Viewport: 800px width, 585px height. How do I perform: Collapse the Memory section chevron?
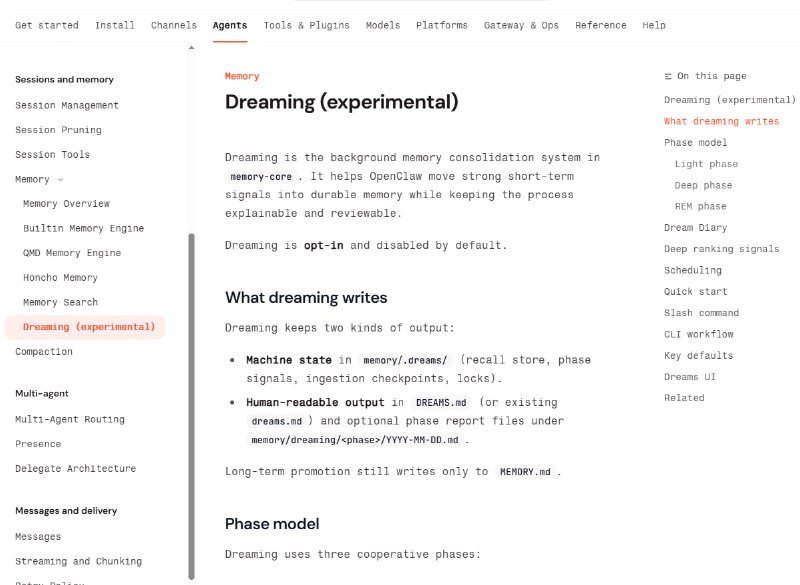click(60, 180)
